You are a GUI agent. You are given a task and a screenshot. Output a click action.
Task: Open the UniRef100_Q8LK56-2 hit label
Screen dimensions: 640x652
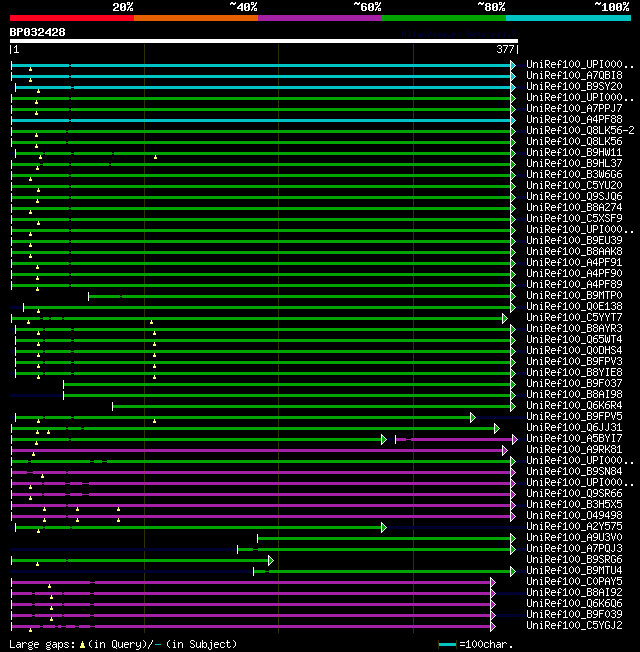[580, 130]
